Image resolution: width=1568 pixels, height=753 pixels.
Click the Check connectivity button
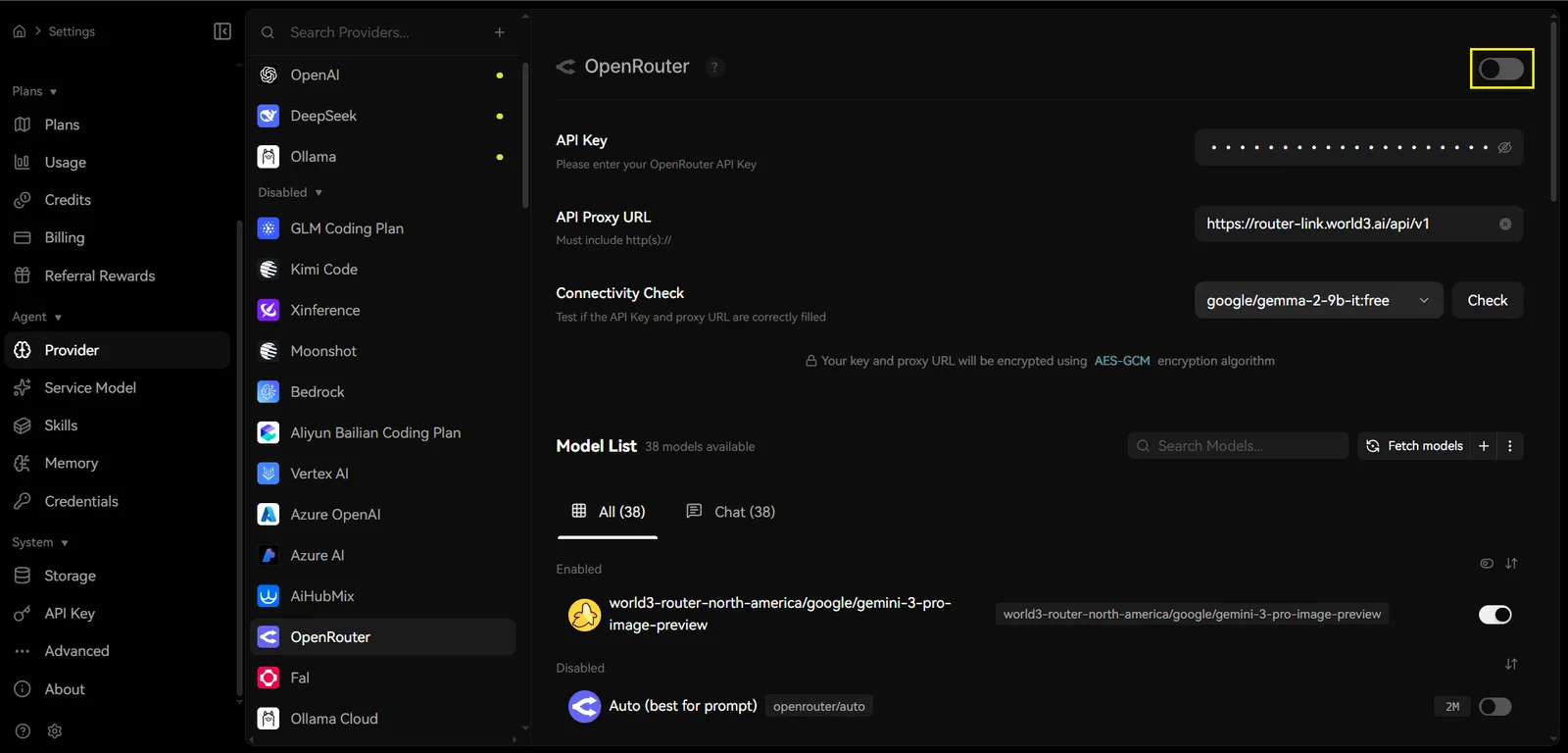(1487, 301)
